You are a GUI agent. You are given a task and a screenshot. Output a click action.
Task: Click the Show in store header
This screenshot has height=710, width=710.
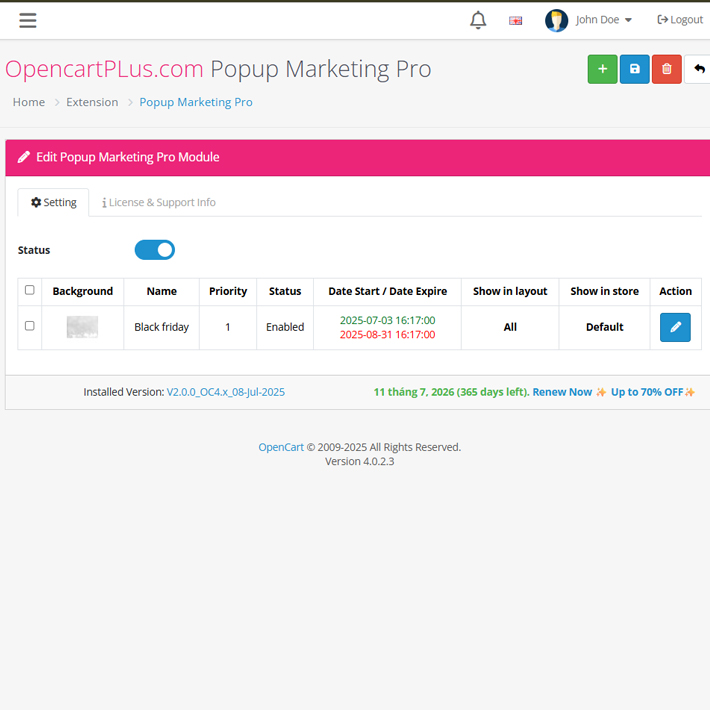click(x=604, y=291)
